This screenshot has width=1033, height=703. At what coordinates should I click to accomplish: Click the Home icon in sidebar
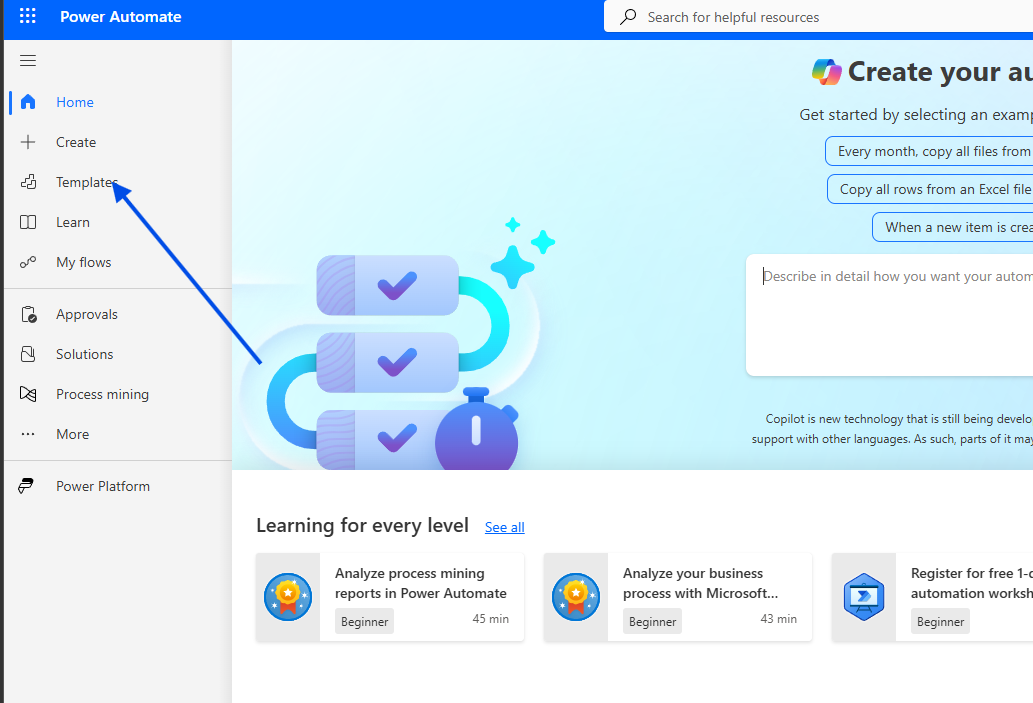click(x=28, y=102)
